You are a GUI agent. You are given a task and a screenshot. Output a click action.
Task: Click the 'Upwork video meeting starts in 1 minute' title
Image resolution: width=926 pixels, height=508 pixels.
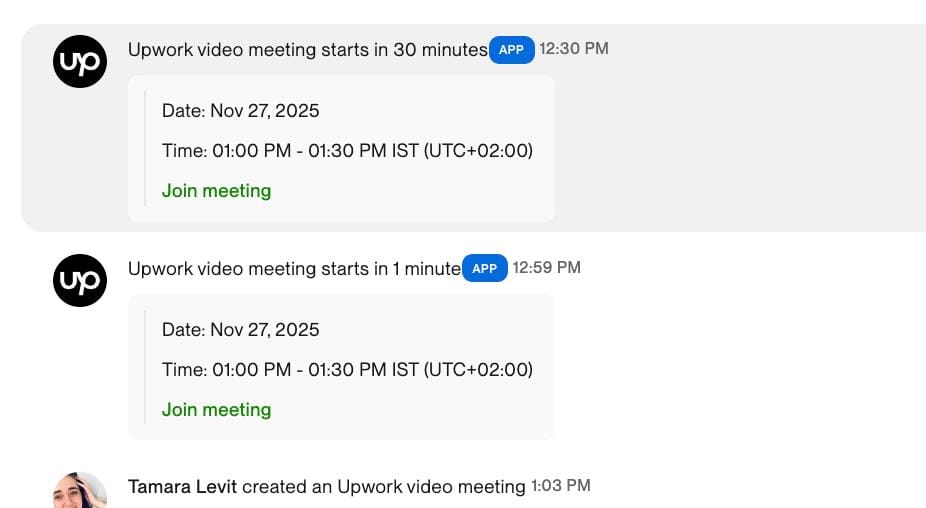[x=294, y=268]
